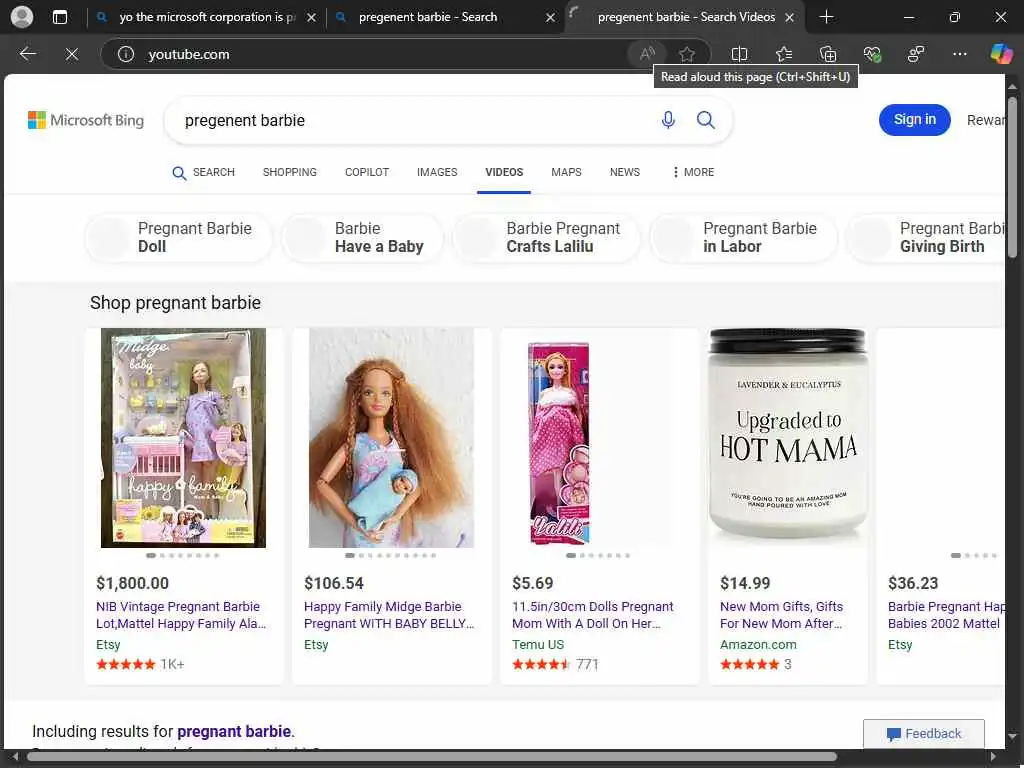Click the Feedback button

click(x=923, y=734)
